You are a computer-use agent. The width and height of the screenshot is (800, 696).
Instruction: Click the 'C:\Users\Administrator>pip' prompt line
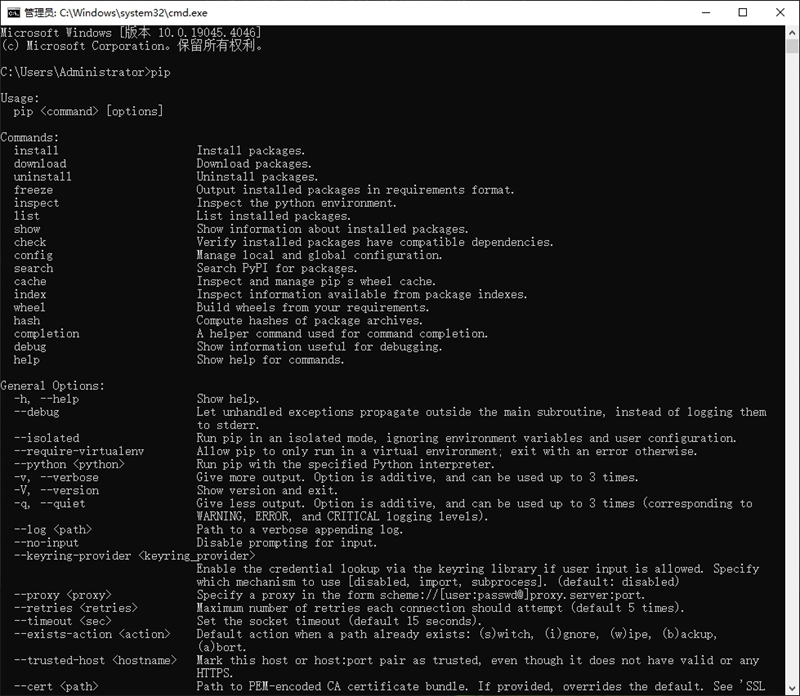85,72
